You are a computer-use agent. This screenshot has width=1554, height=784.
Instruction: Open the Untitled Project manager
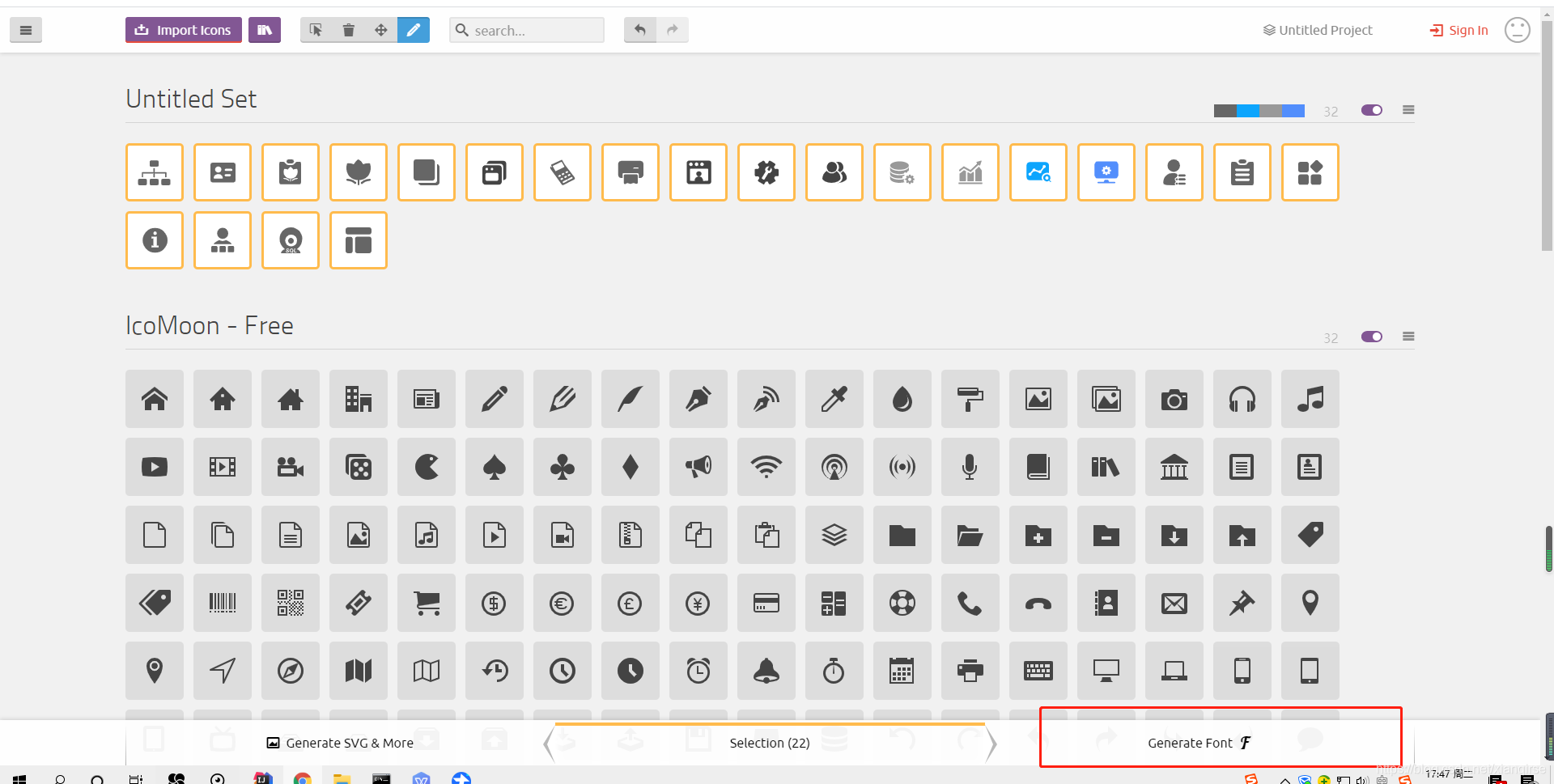point(1318,30)
